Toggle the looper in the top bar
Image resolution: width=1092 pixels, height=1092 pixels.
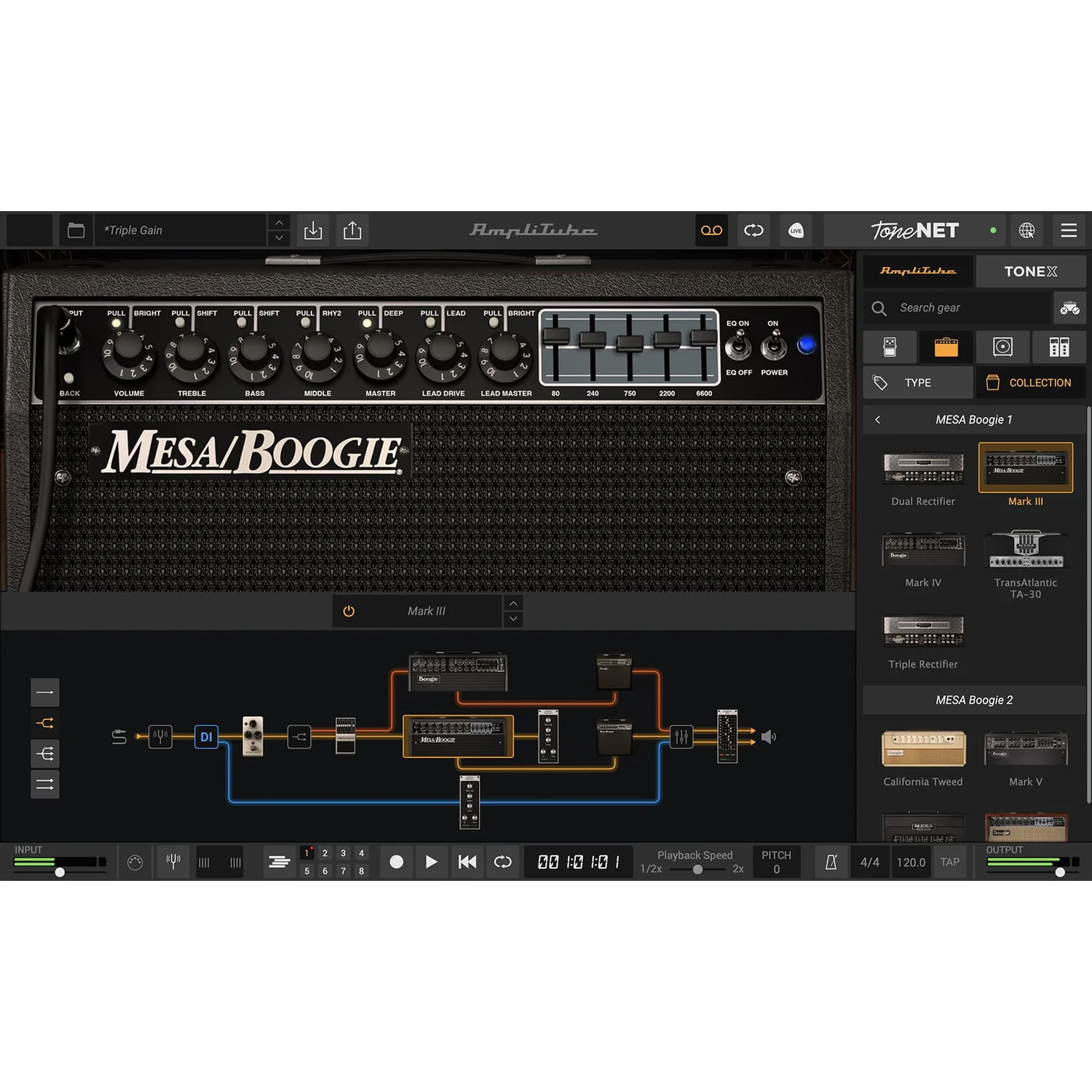[711, 231]
